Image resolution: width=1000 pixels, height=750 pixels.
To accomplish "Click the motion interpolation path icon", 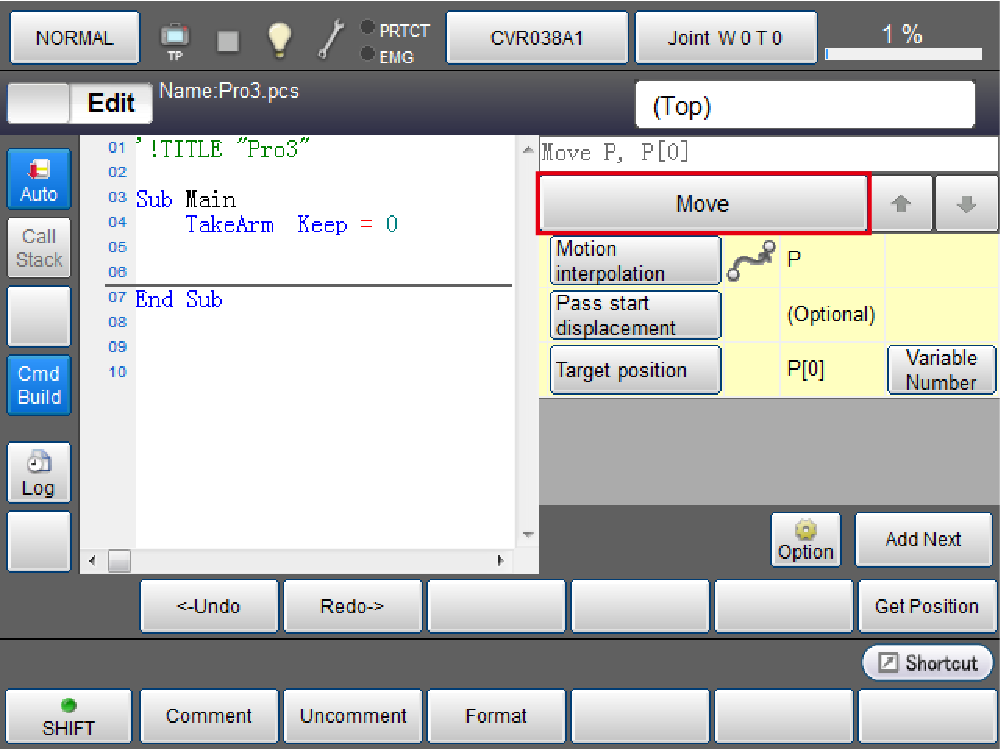I will [750, 261].
